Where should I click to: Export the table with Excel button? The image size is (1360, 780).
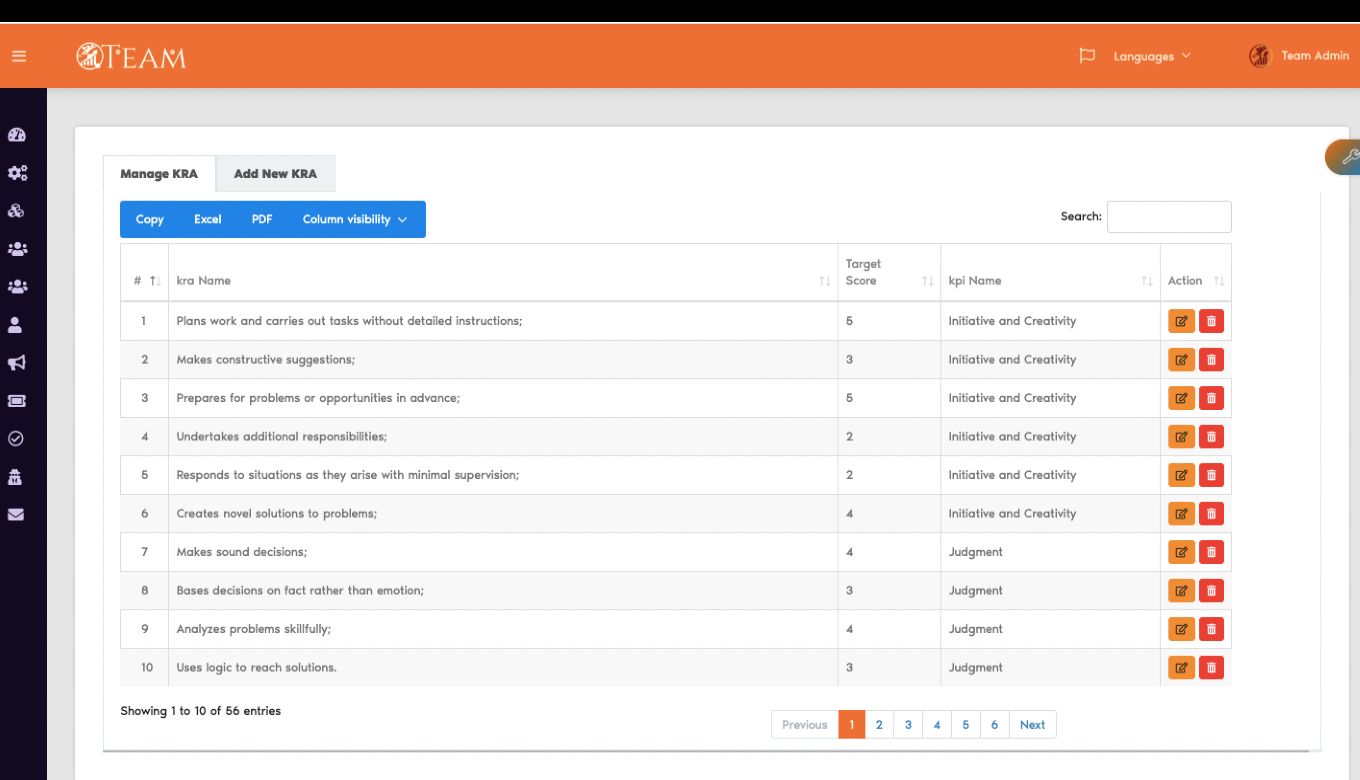tap(208, 220)
